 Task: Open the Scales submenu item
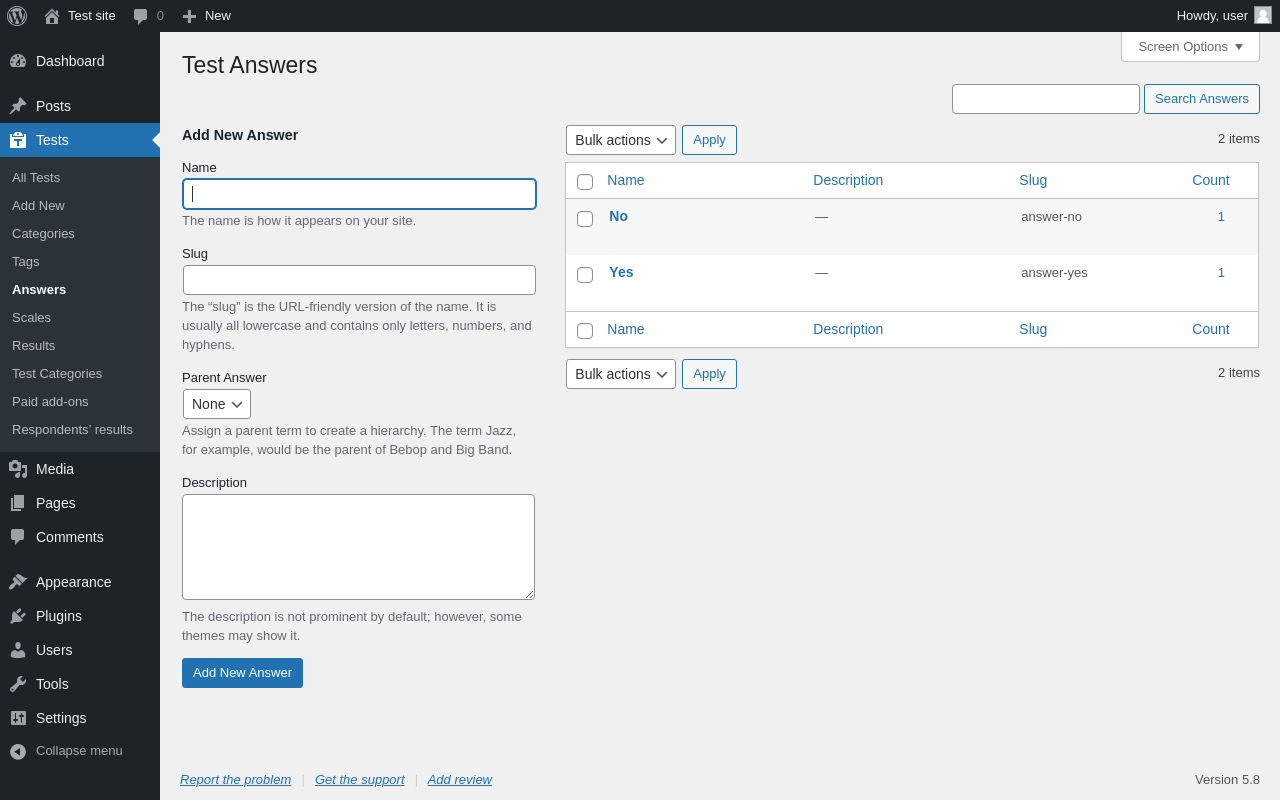point(31,318)
